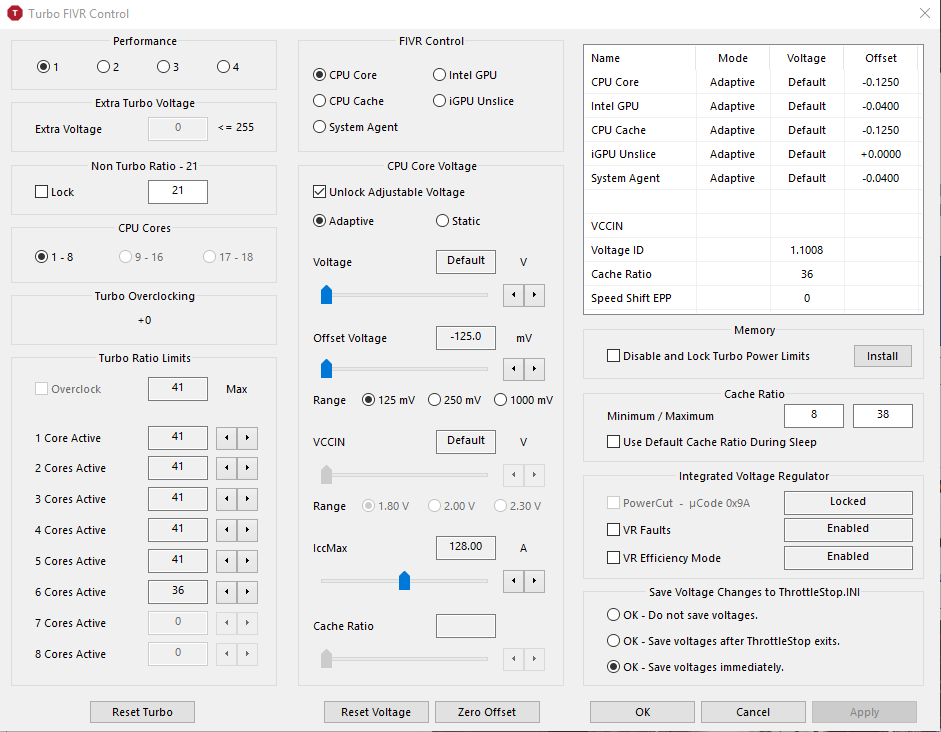Image resolution: width=941 pixels, height=732 pixels.
Task: Click the Offset Voltage slider handle
Action: (x=326, y=368)
